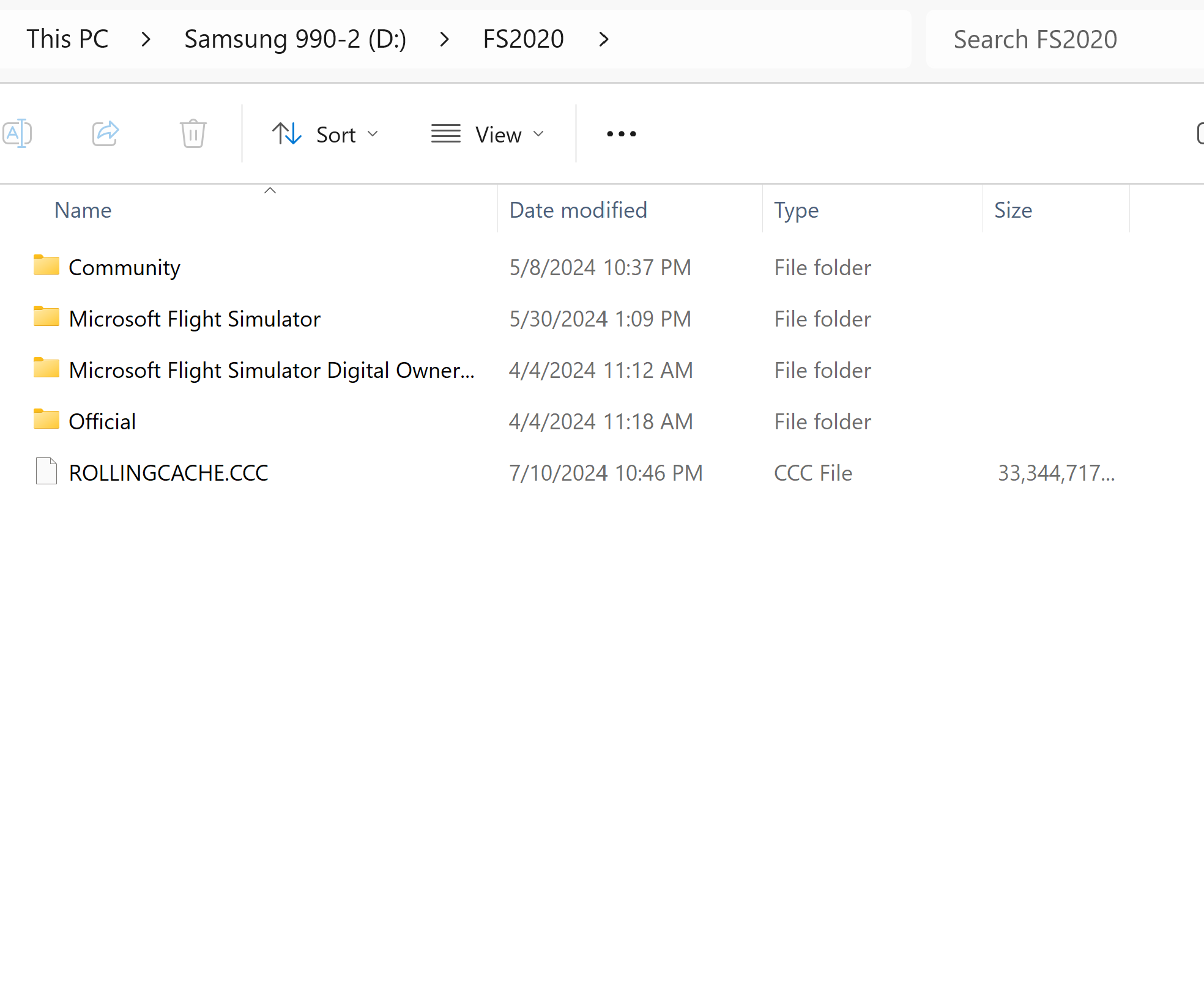Open the View dropdown menu

488,135
